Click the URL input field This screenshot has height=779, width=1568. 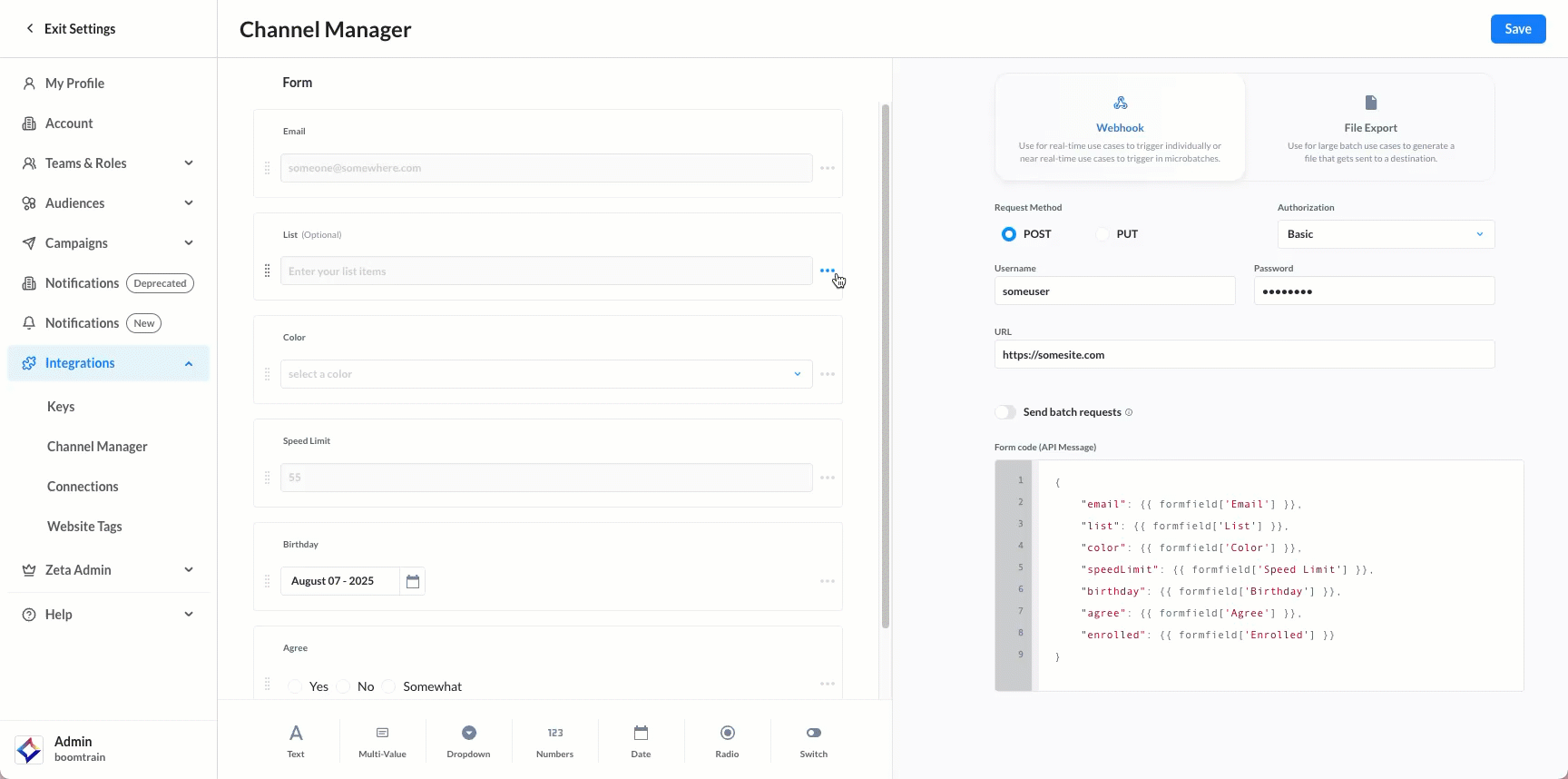coord(1243,355)
